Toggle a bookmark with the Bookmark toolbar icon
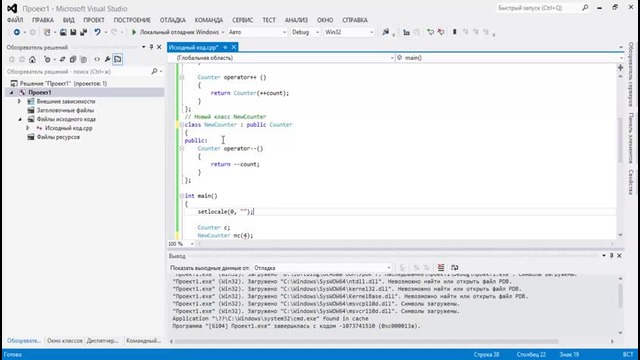Image resolution: width=640 pixels, height=360 pixels. click(x=454, y=32)
